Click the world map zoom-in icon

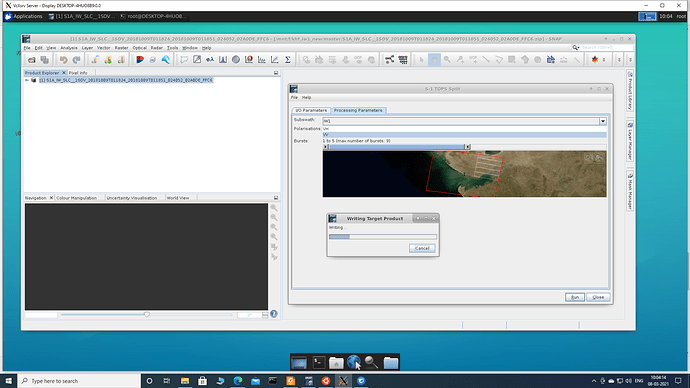[x=589, y=157]
